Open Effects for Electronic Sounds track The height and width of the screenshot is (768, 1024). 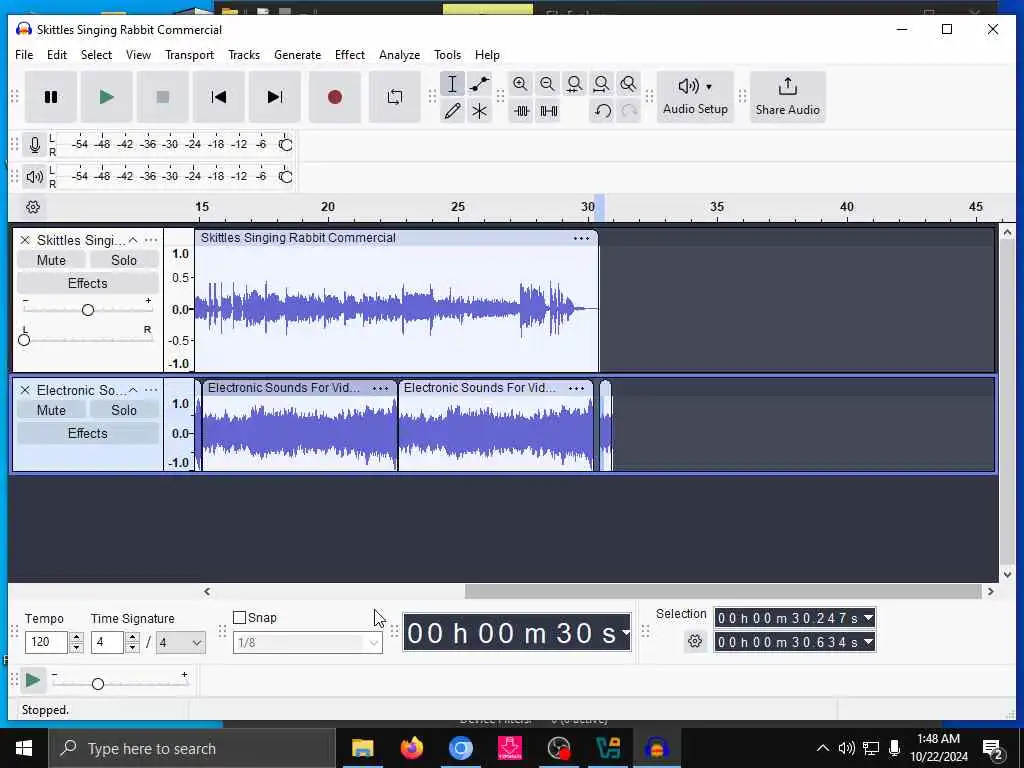point(88,433)
